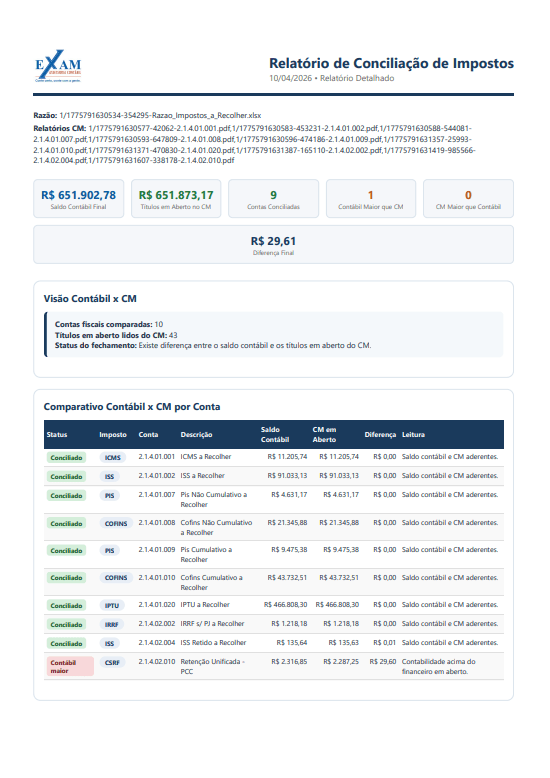550x778 pixels.
Task: Click Saldo Contábil R$ 2.316,85 in the CSRF row
Action: click(289, 661)
